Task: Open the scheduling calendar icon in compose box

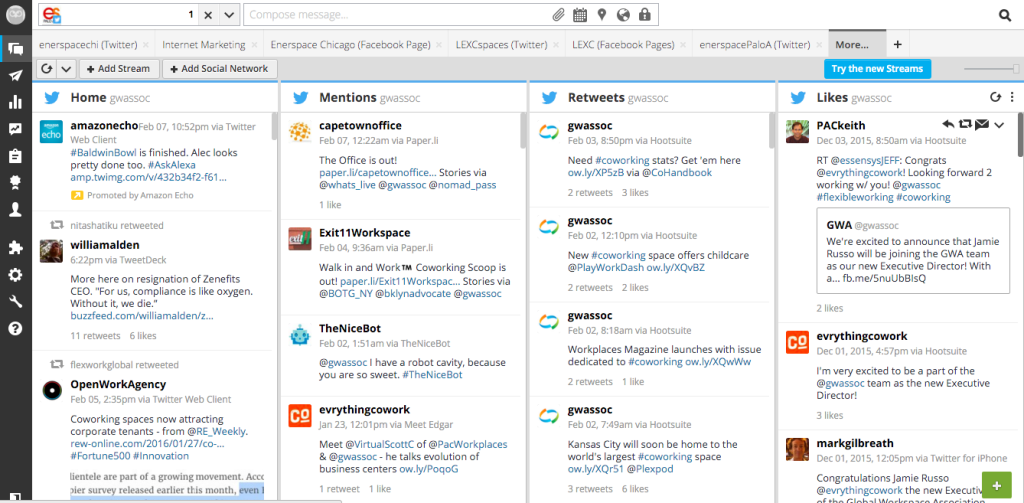Action: point(579,14)
